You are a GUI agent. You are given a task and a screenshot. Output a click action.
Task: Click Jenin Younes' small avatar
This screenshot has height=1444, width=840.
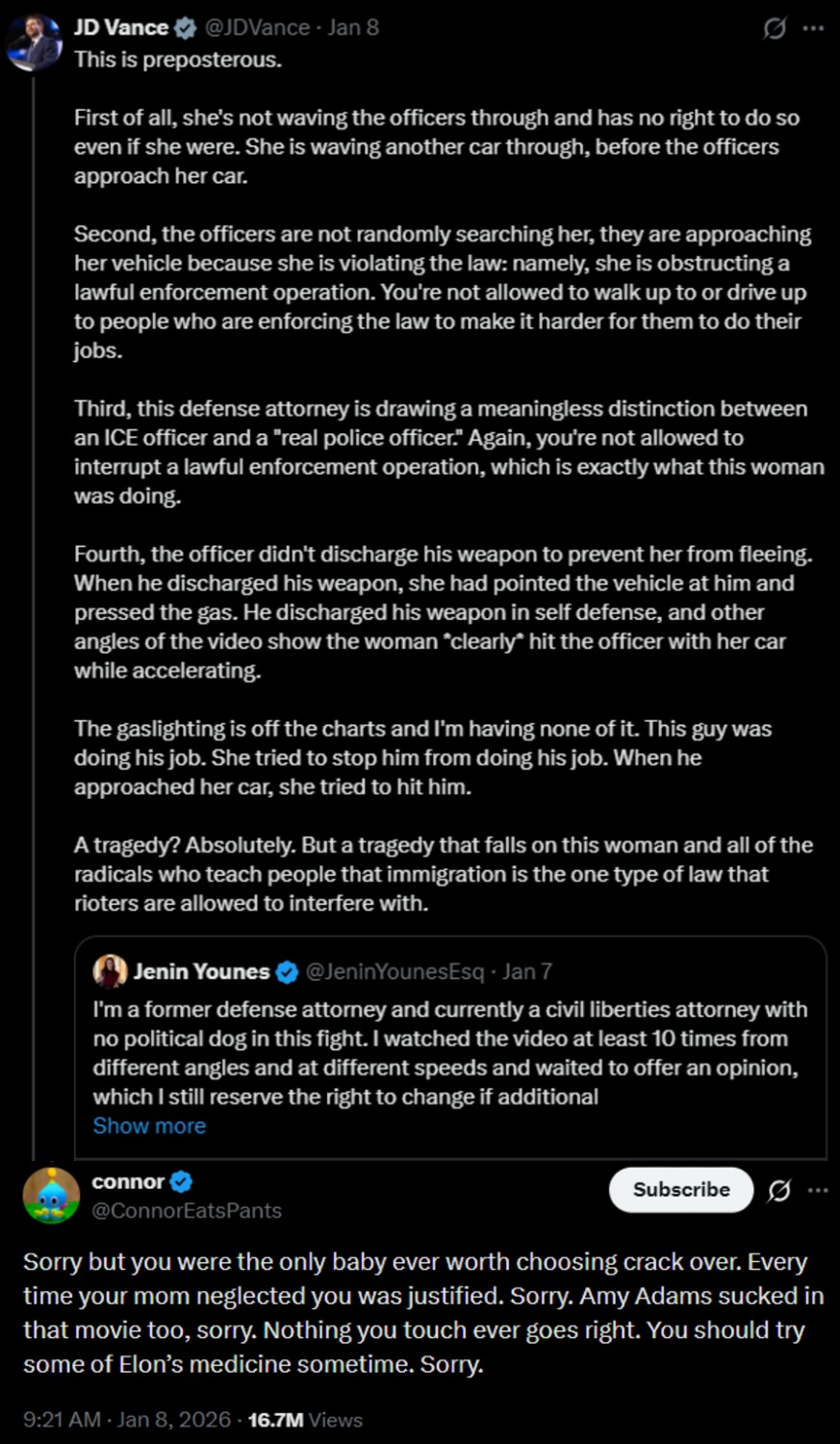pos(110,971)
